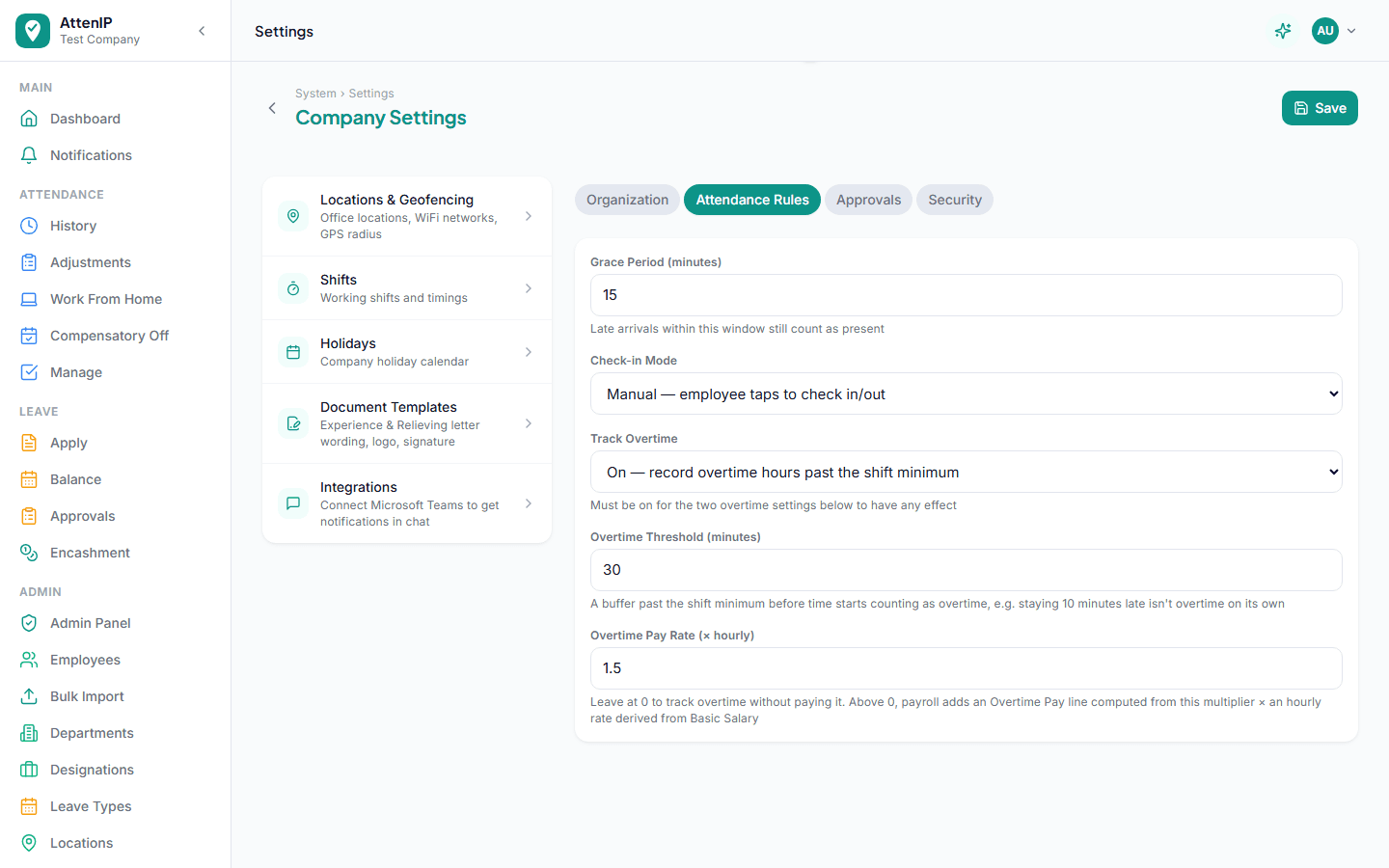Click the System breadcrumb link
Viewport: 1389px width, 868px height.
tap(315, 94)
